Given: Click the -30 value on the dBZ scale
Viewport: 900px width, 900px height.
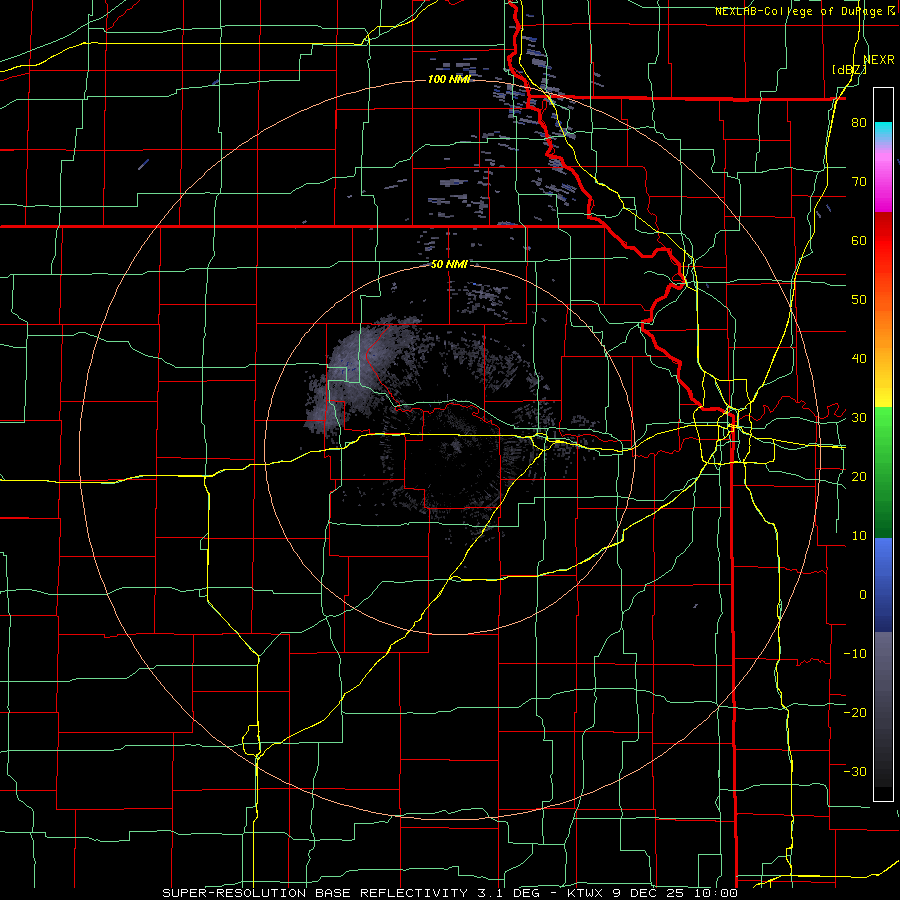Looking at the screenshot, I should coord(855,771).
